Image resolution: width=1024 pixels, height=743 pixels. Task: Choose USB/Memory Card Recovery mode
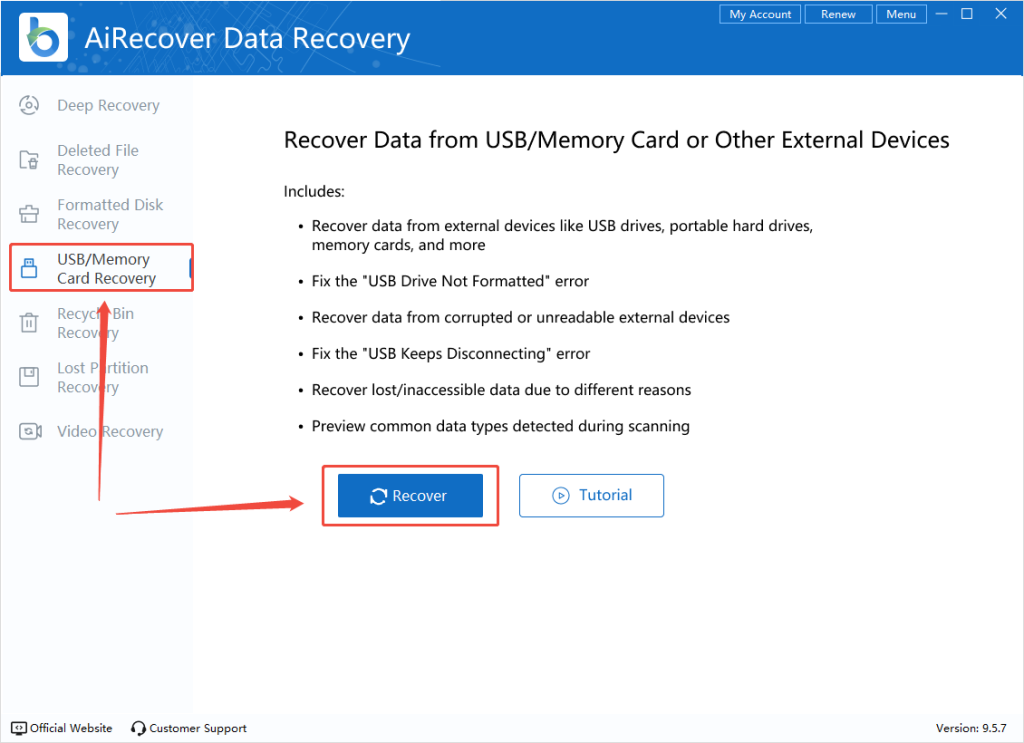tap(100, 267)
